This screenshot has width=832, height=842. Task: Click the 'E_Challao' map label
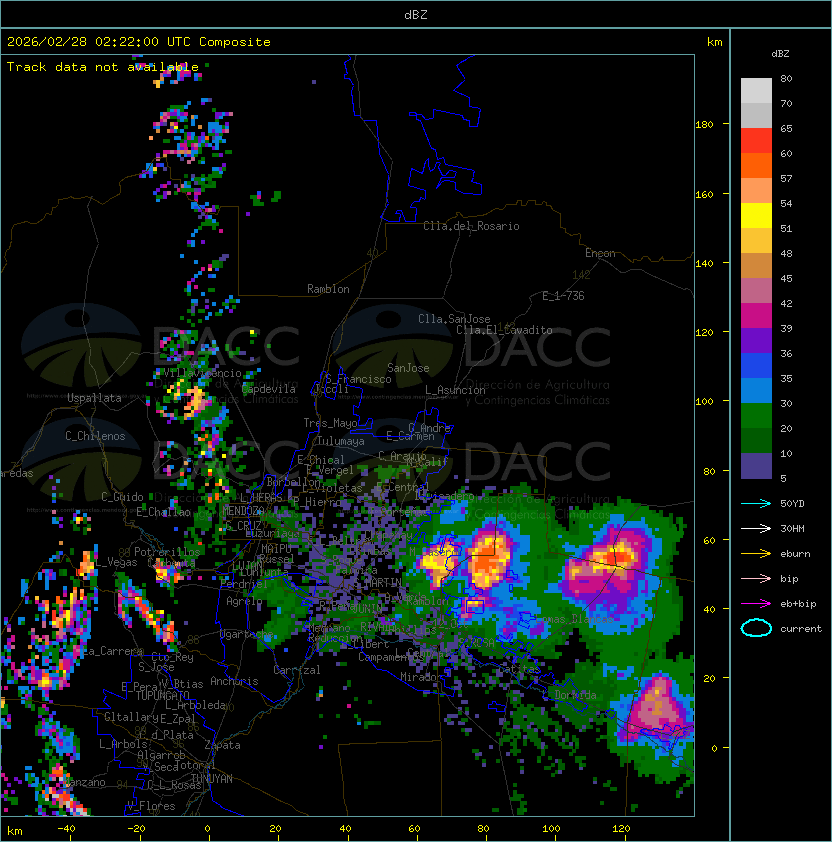163,512
